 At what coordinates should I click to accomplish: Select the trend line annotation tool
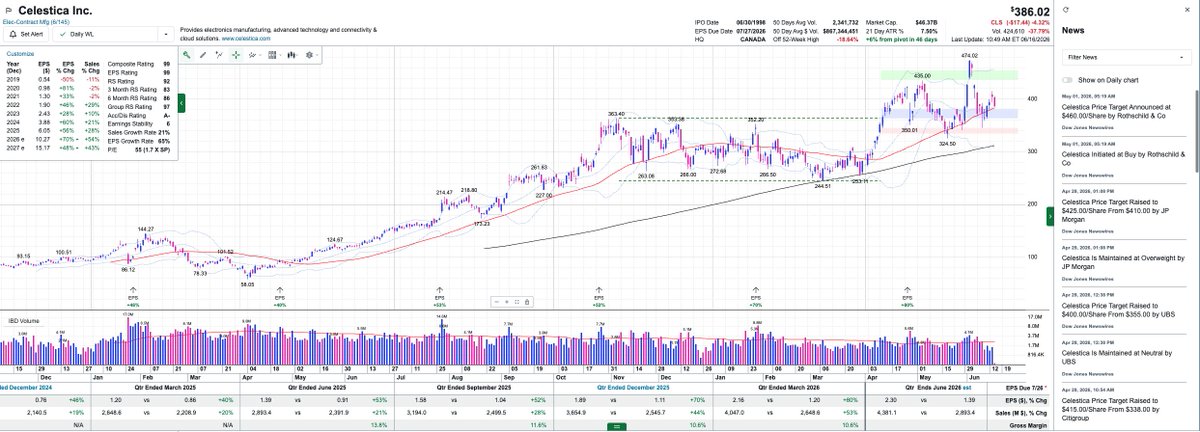pyautogui.click(x=219, y=54)
